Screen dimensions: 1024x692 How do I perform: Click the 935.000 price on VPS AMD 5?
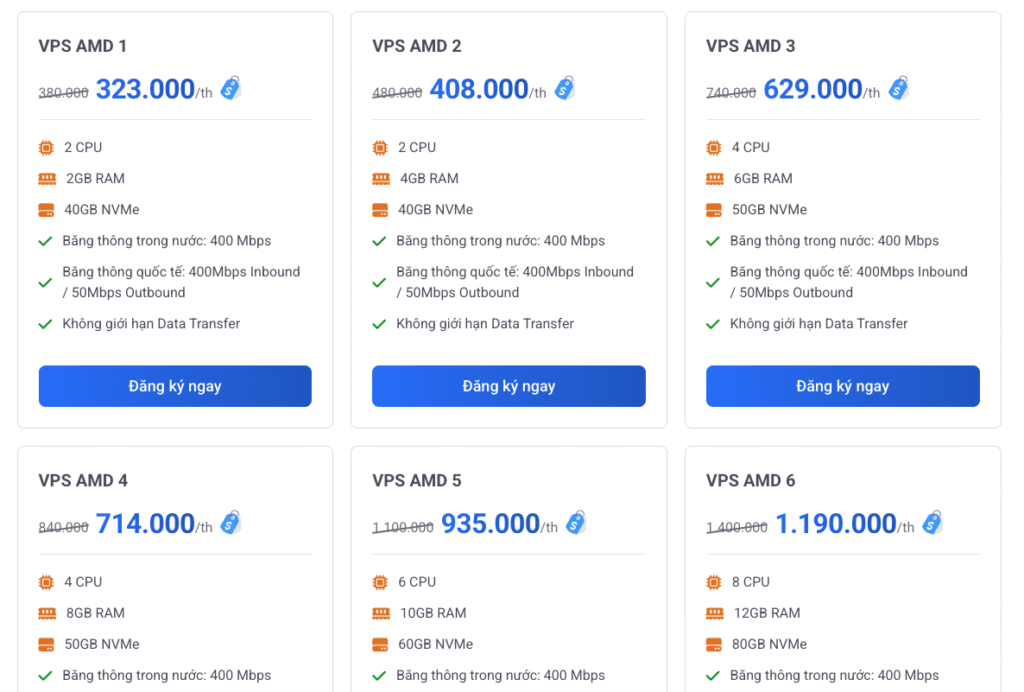[x=490, y=523]
